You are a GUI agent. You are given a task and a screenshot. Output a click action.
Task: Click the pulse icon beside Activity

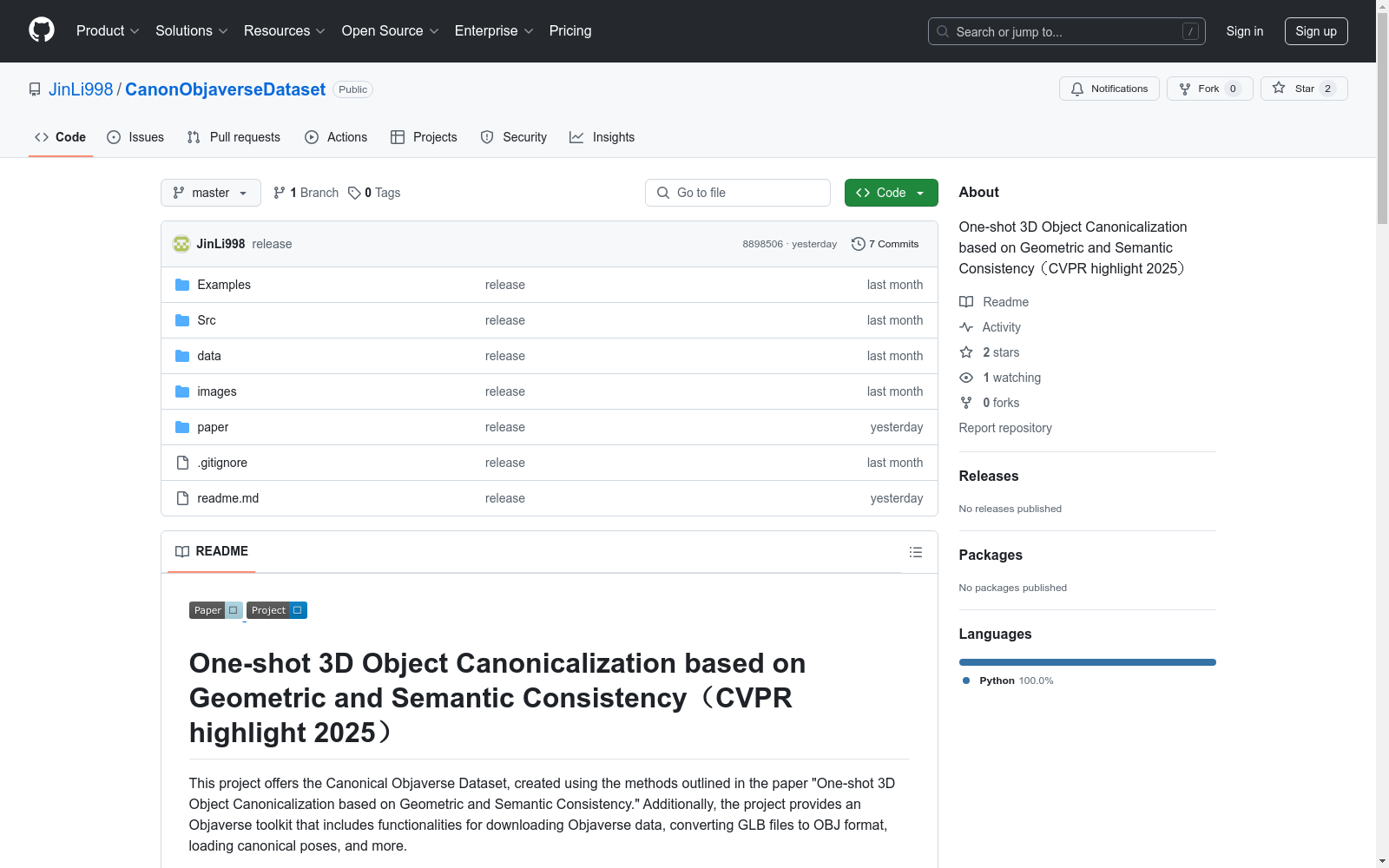point(966,327)
